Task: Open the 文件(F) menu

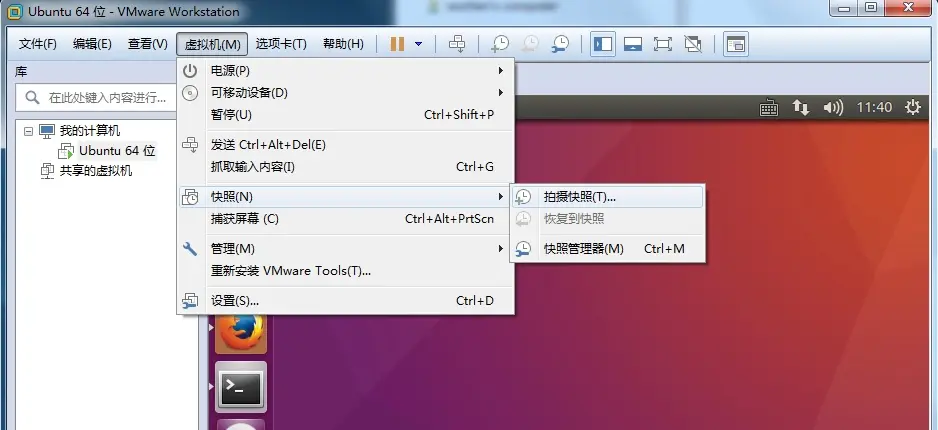Action: [x=38, y=44]
